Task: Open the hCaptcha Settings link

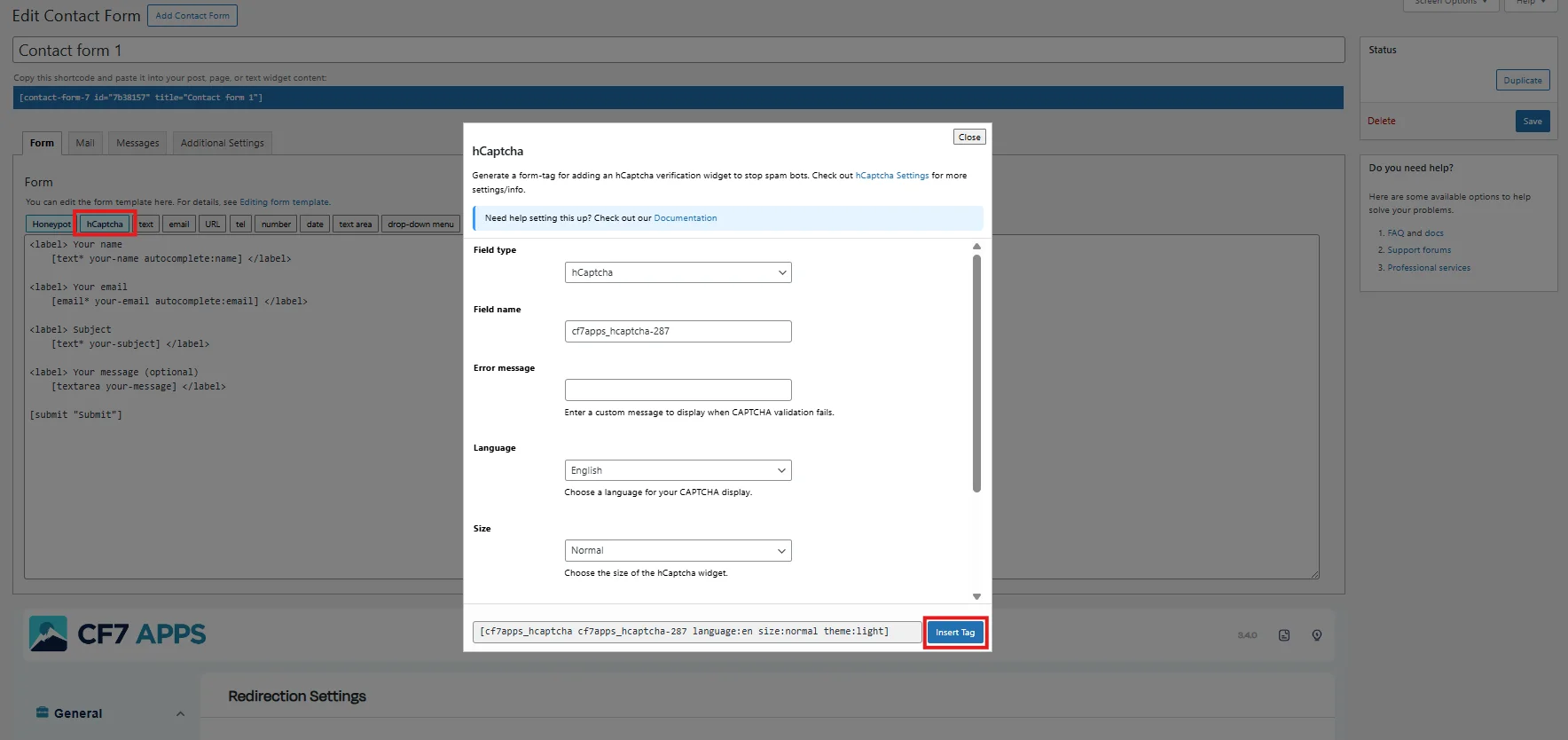Action: click(892, 176)
